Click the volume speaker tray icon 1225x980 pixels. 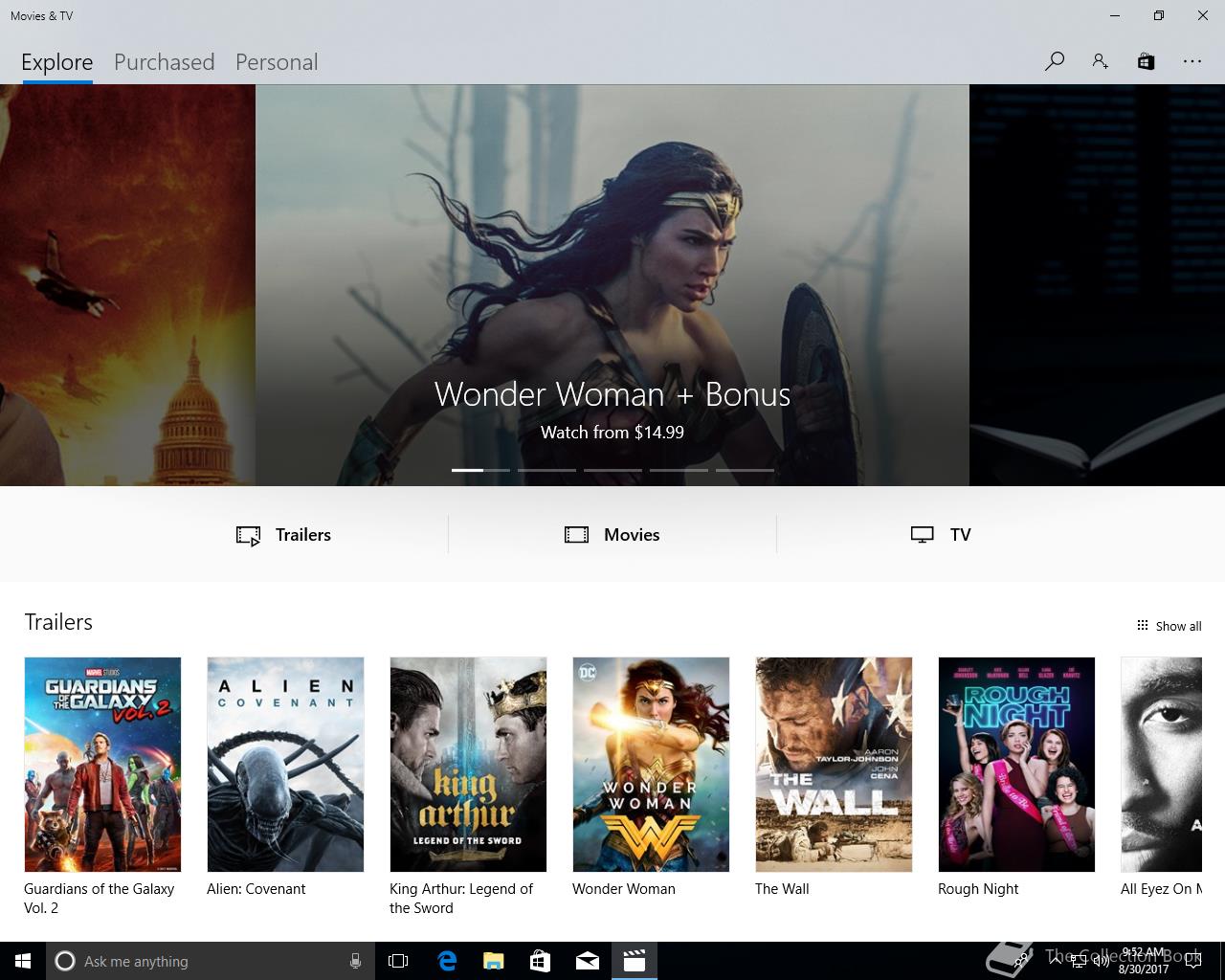click(1101, 961)
